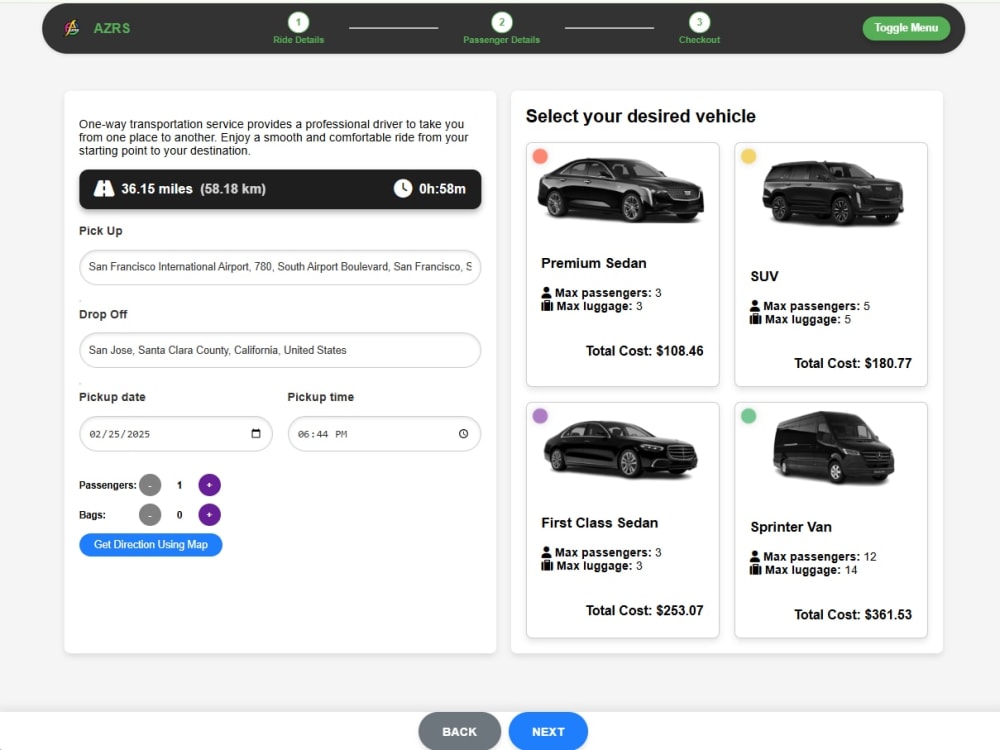Click the Toggle Menu button
1000x750 pixels.
coord(906,28)
